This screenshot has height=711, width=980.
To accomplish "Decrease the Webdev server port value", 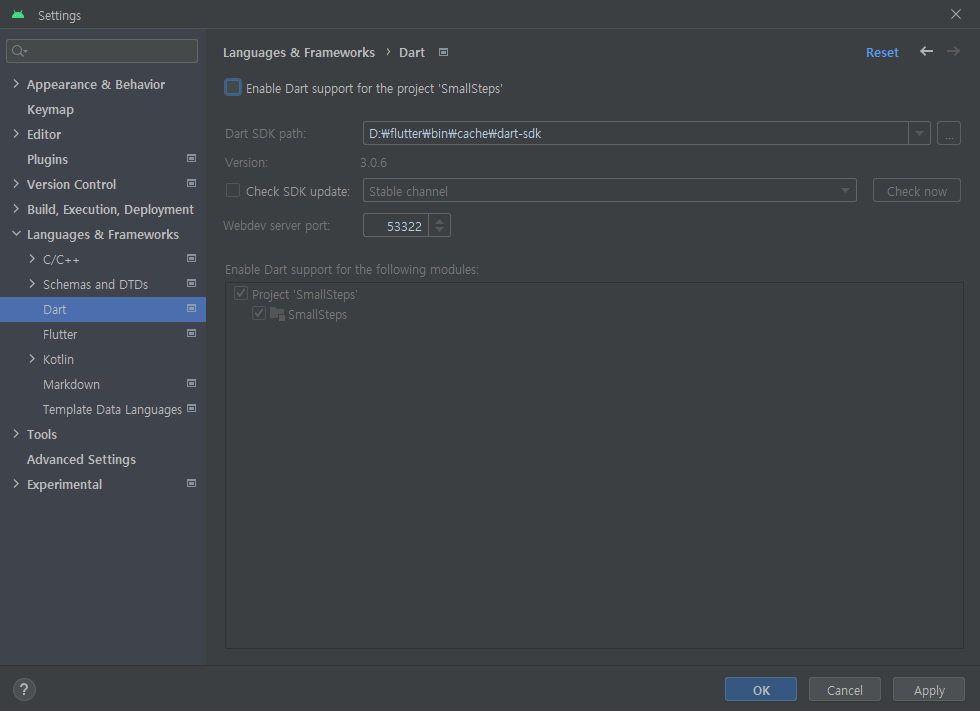I will point(439,231).
